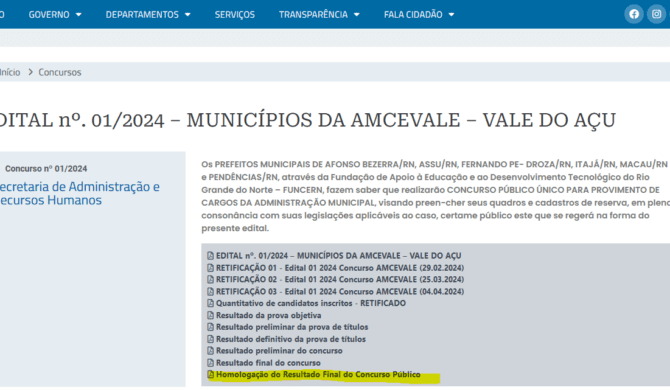Expand the TRANSPARÊNCIA dropdown arrow
The height and width of the screenshot is (390, 670).
[357, 15]
